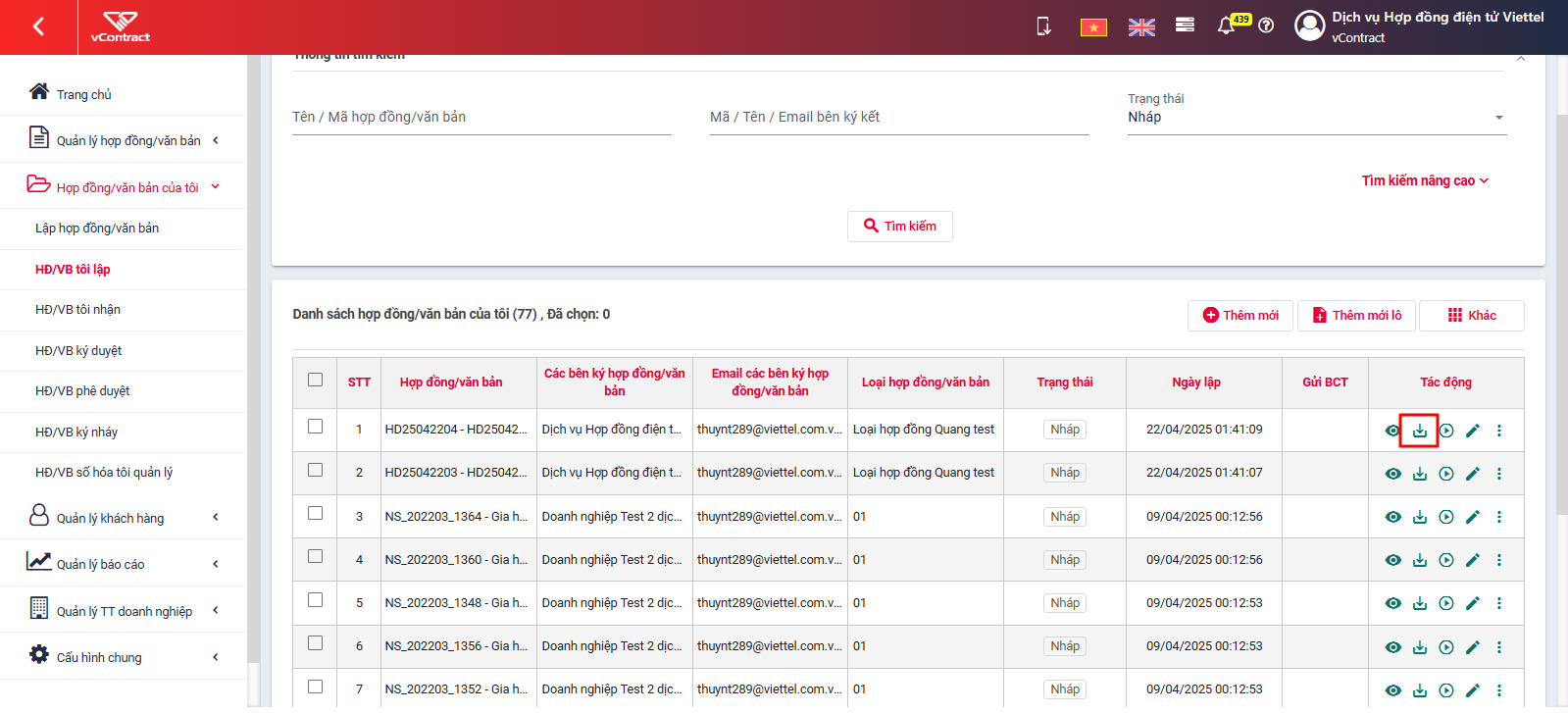Tick the checkbox for row 1

(x=315, y=427)
